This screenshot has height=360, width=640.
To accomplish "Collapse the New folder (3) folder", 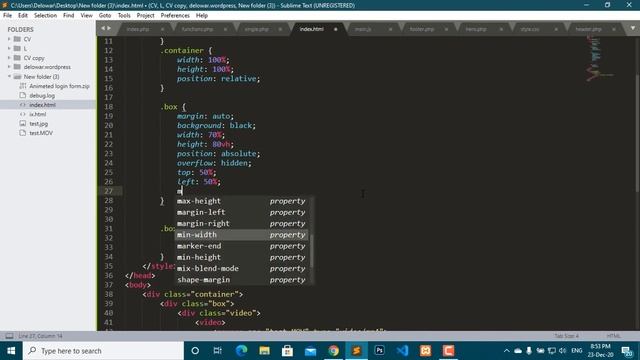I will (x=9, y=77).
